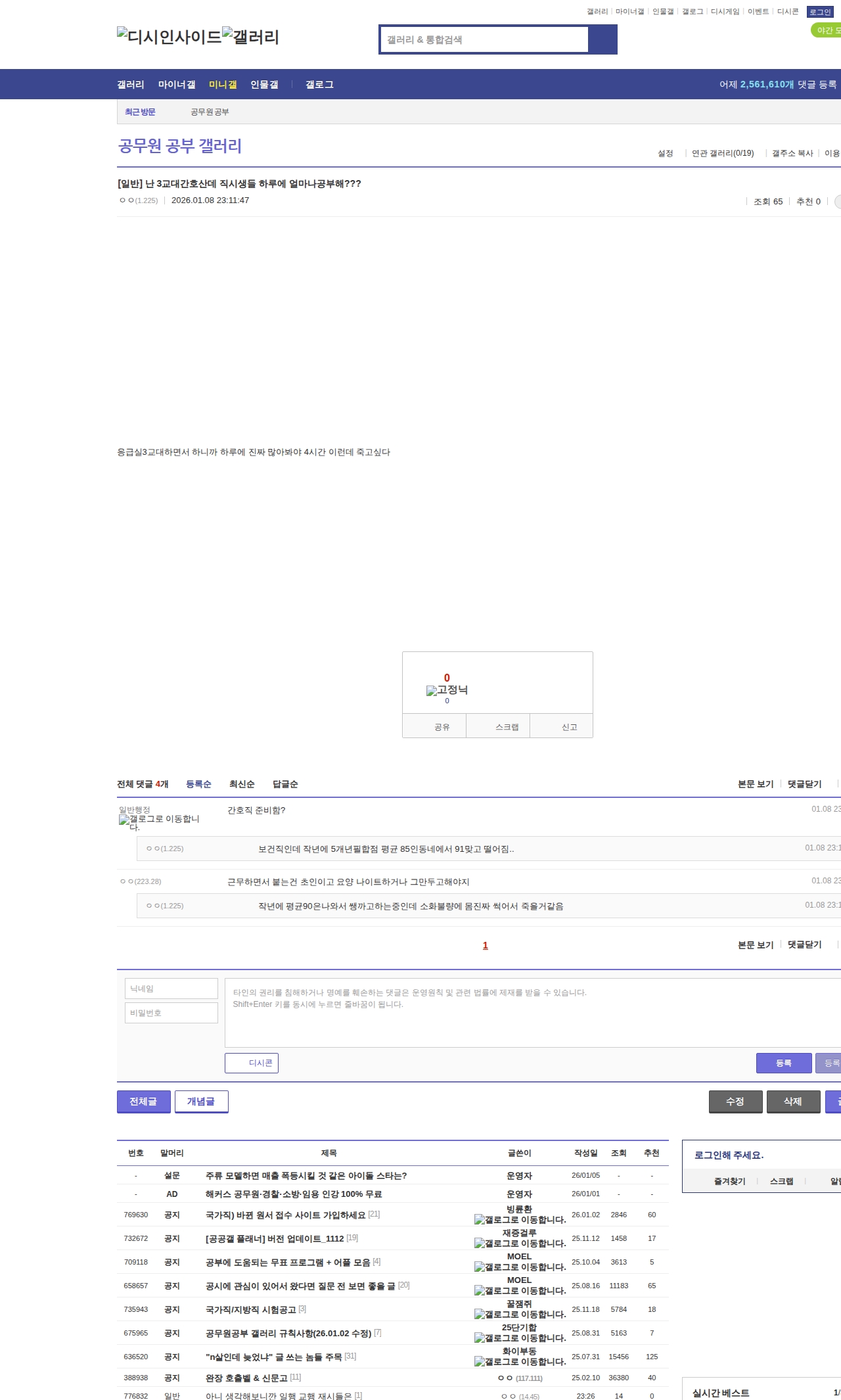This screenshot has height=1400, width=841.
Task: Expand the 연관 갤러리(0/19) list
Action: tap(723, 153)
